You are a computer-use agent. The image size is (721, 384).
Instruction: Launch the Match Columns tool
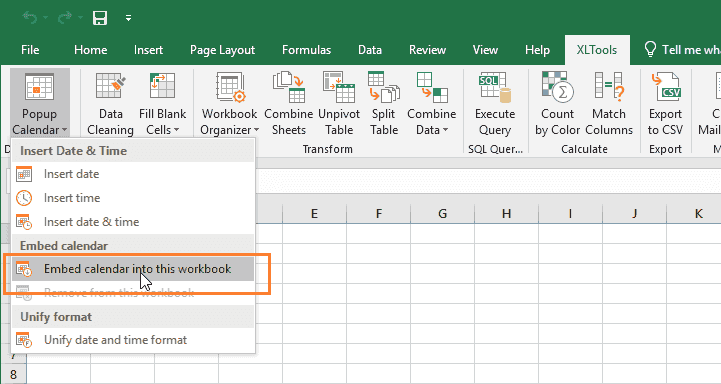[609, 104]
